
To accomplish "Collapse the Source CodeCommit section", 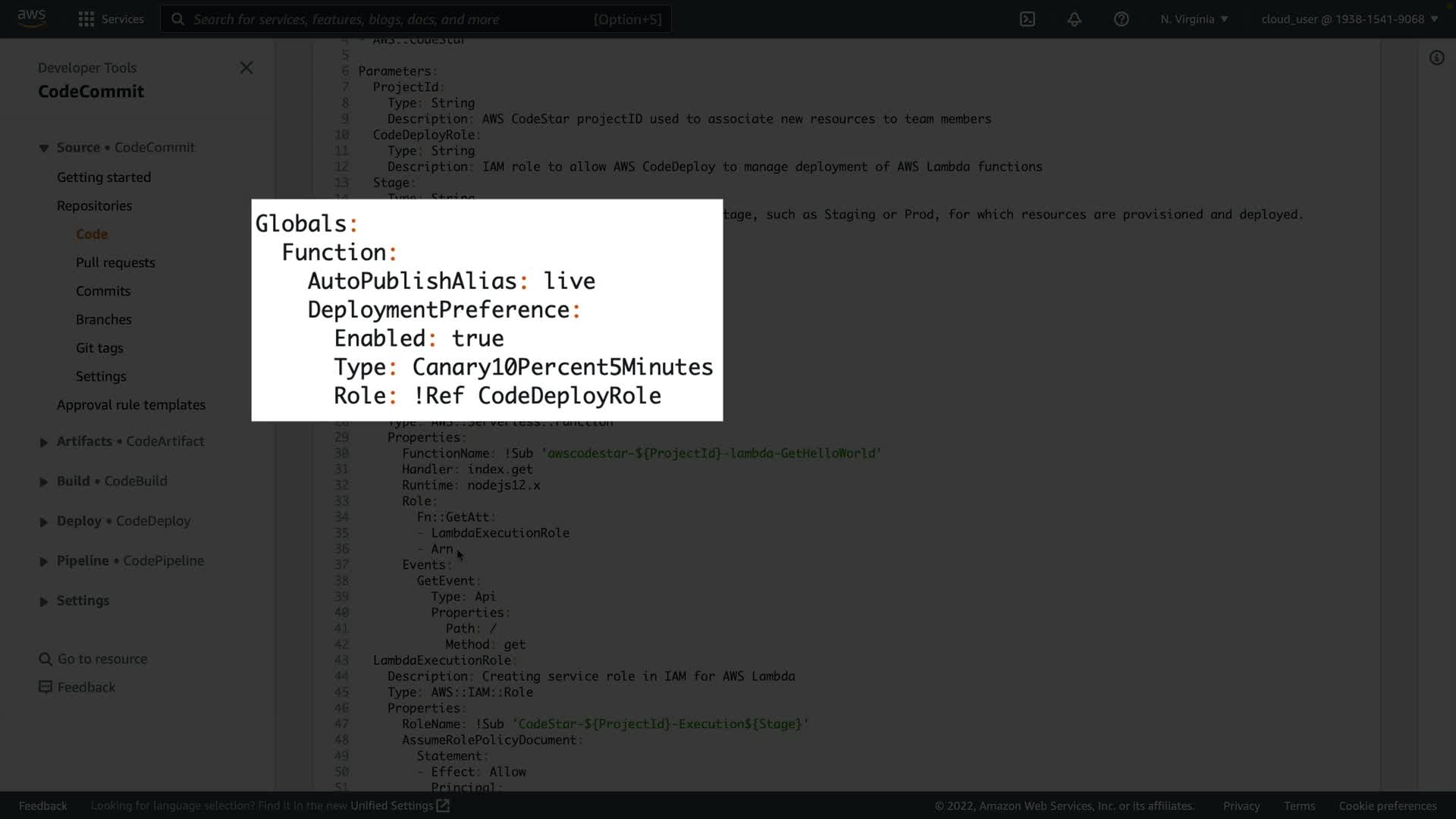I will [x=44, y=148].
